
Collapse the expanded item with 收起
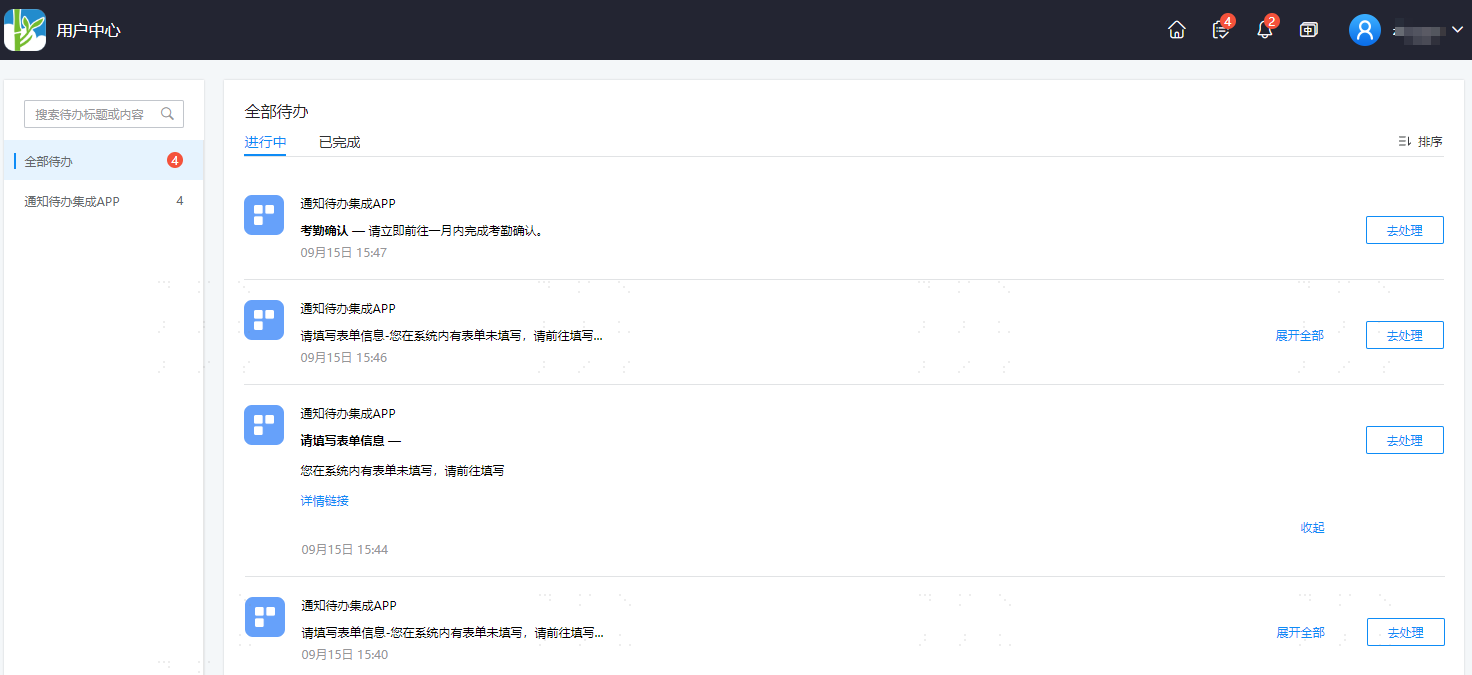1312,528
